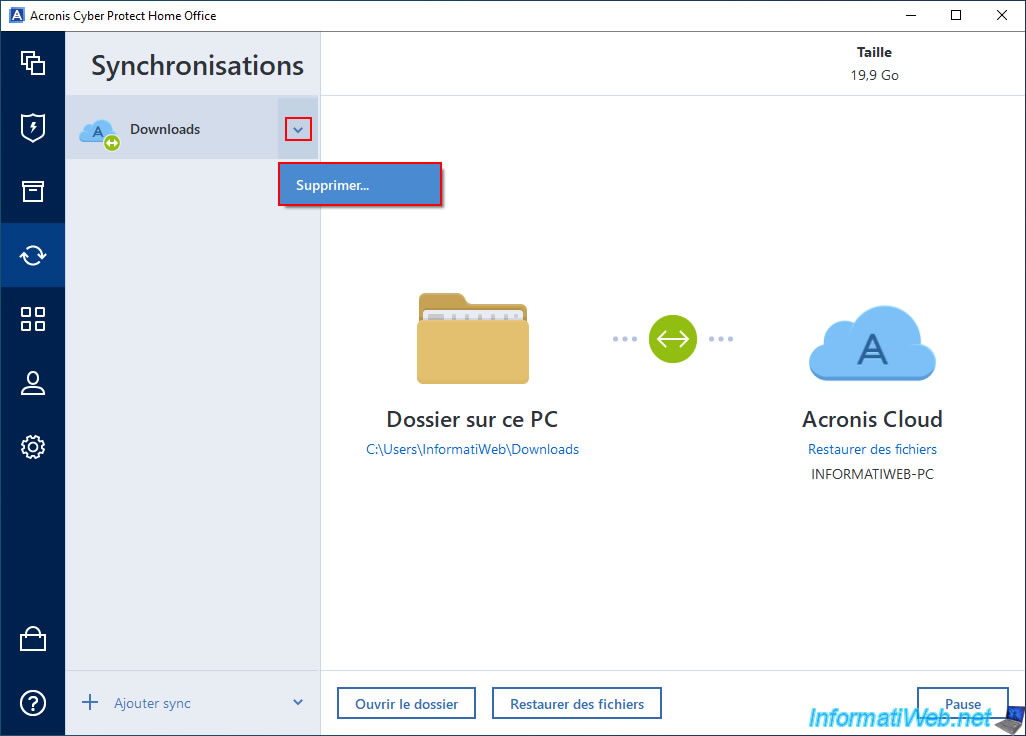Open the store shopping bag icon
1026x736 pixels.
[x=33, y=639]
